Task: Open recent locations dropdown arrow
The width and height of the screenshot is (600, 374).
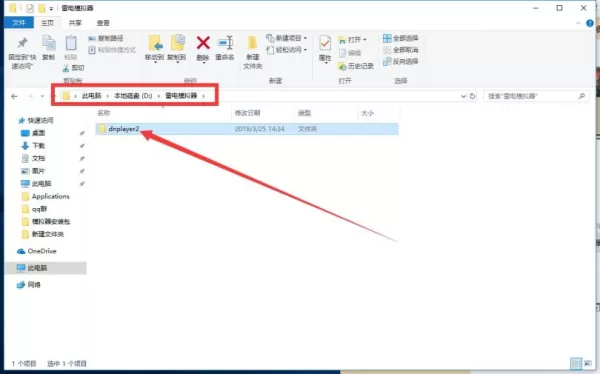Action: [42, 96]
